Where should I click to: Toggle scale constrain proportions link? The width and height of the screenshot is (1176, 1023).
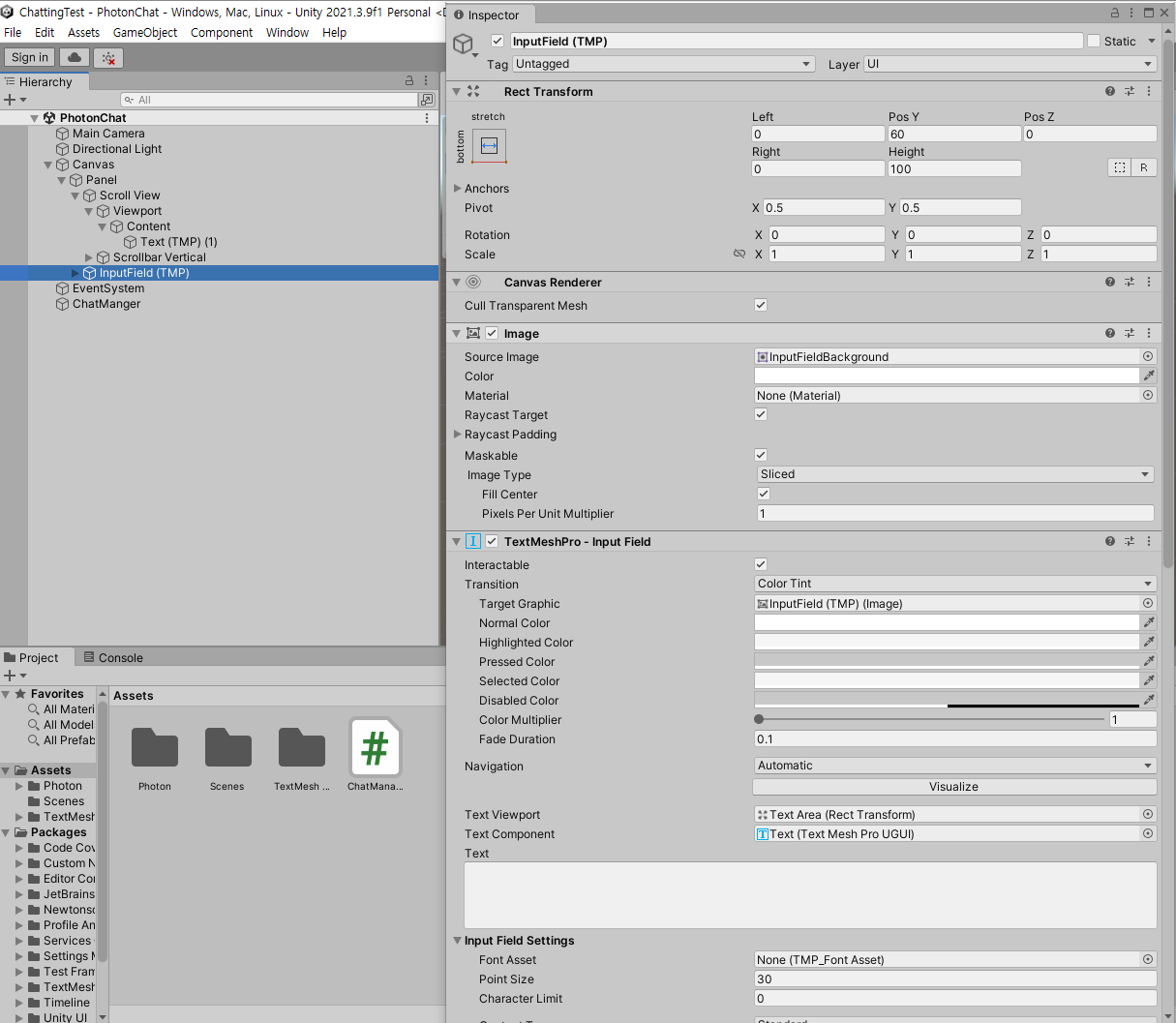click(739, 254)
